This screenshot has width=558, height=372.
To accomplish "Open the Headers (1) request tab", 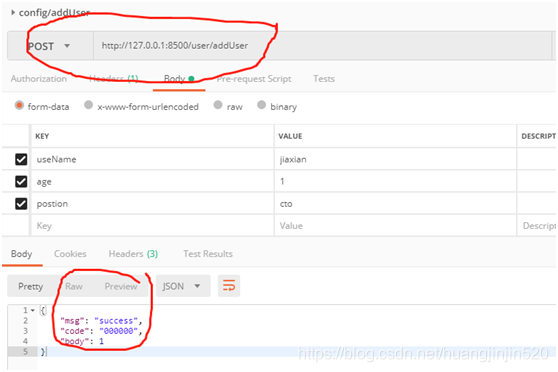I will 114,79.
